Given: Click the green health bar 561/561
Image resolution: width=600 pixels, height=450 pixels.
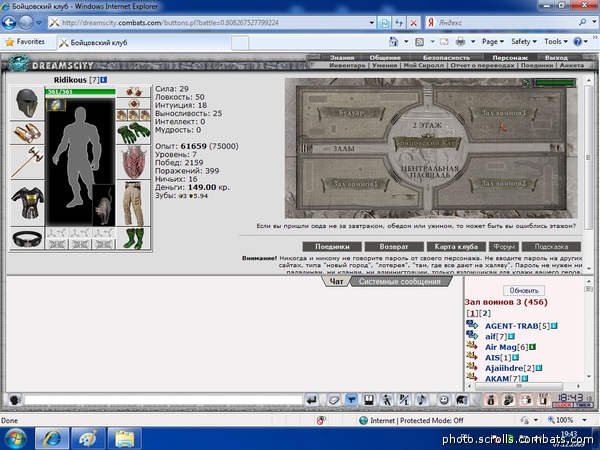Looking at the screenshot, I should coord(80,91).
